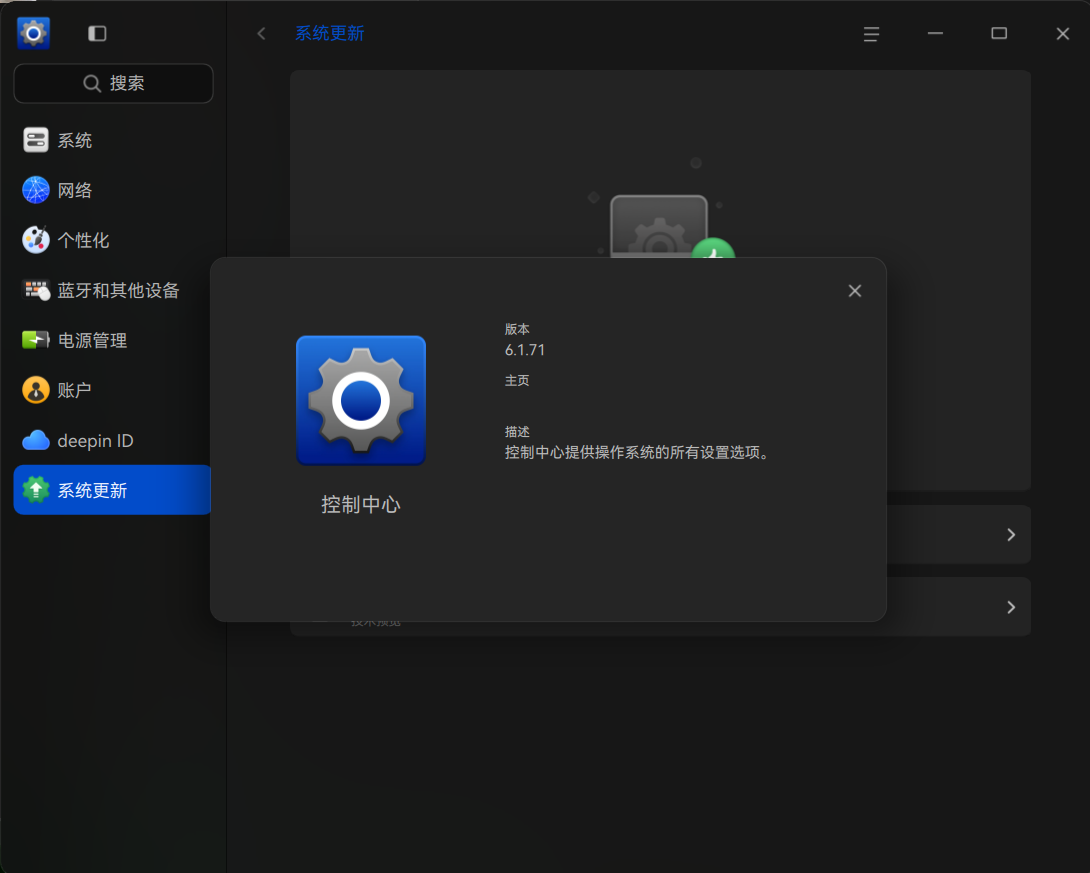The height and width of the screenshot is (873, 1090).
Task: Click the Control Center gear icon at top-left
Action: (x=33, y=33)
